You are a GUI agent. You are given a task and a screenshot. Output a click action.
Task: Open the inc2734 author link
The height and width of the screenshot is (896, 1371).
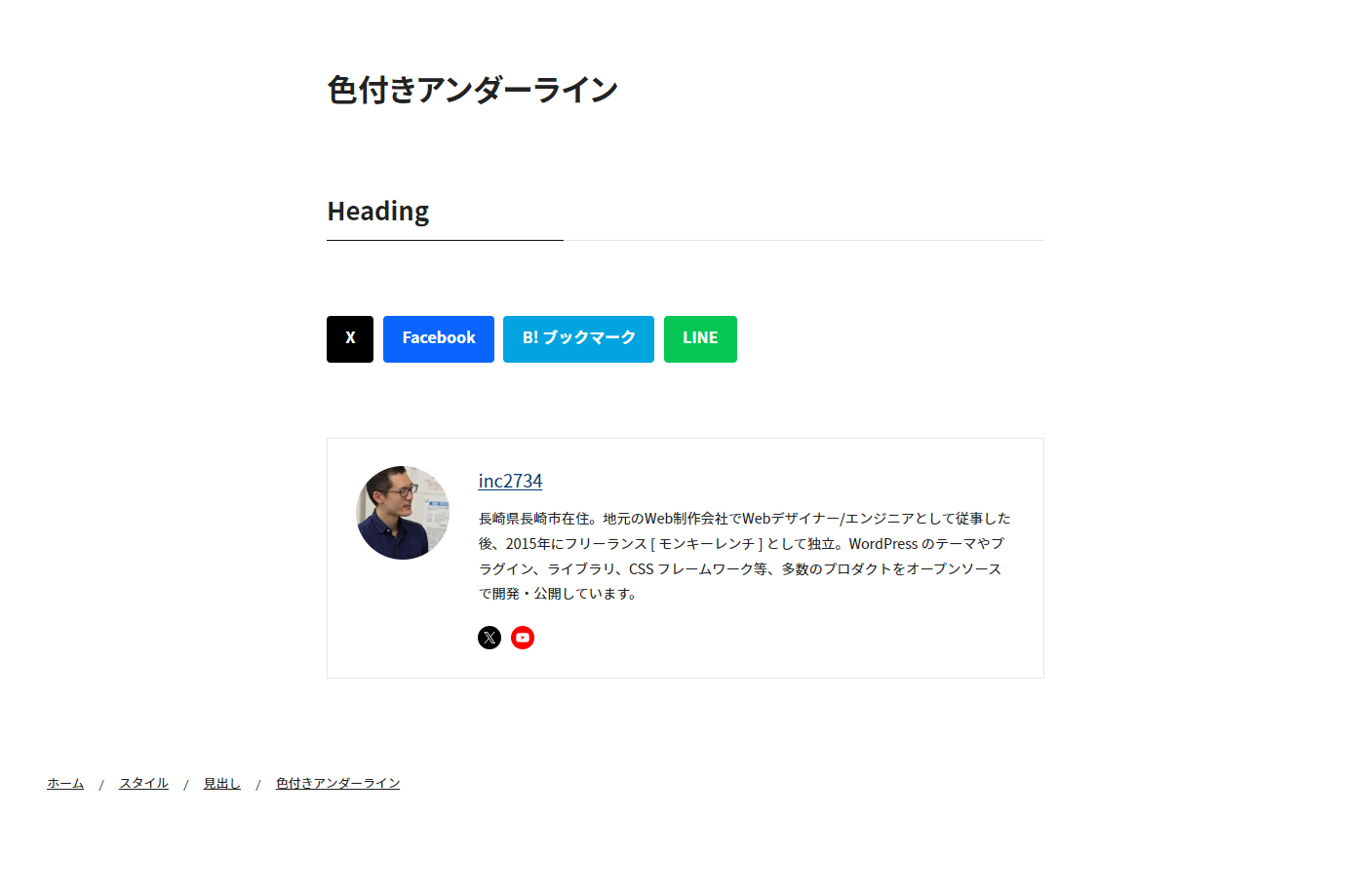point(510,481)
